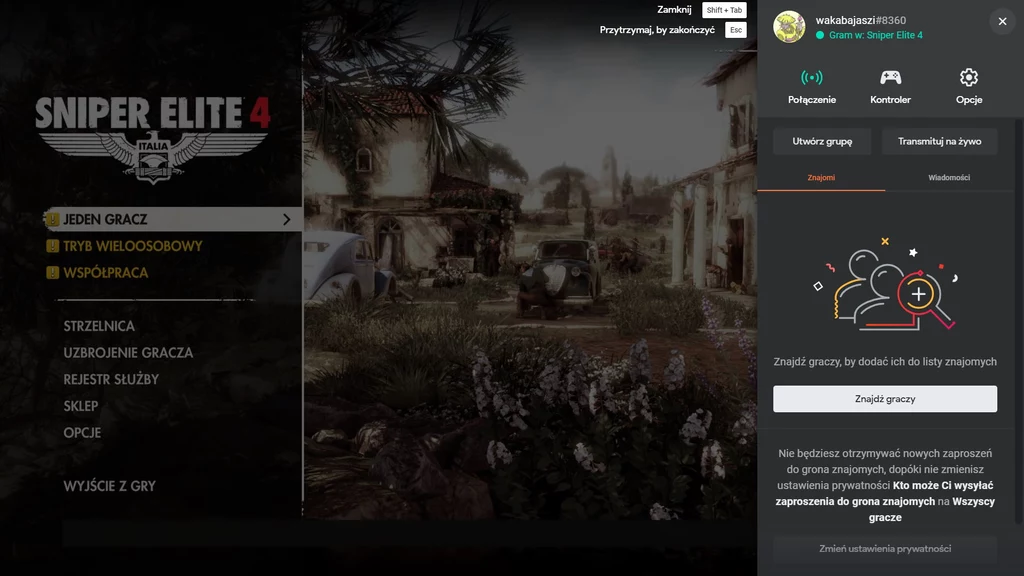1024x576 pixels.
Task: Click the Współpraca warning icon
Action: pos(52,273)
